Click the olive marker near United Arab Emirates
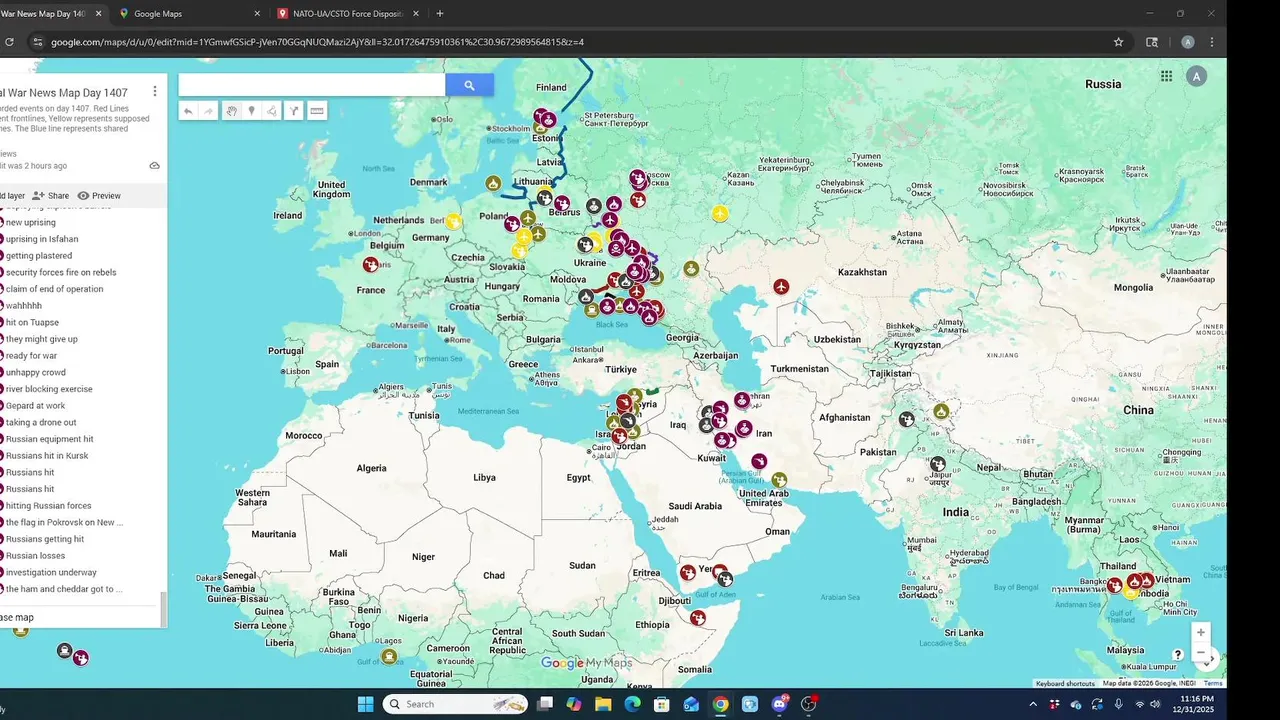 tap(779, 480)
